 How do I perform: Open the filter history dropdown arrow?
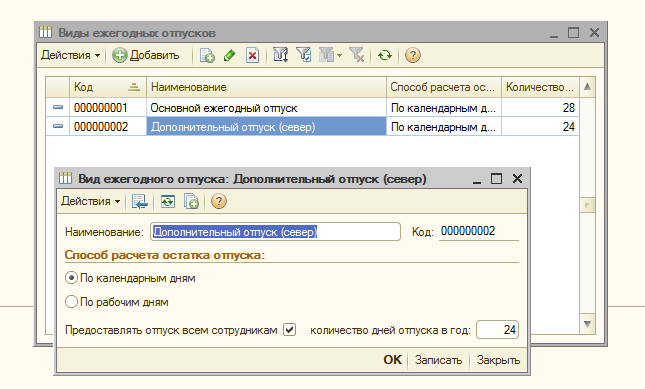[x=339, y=55]
